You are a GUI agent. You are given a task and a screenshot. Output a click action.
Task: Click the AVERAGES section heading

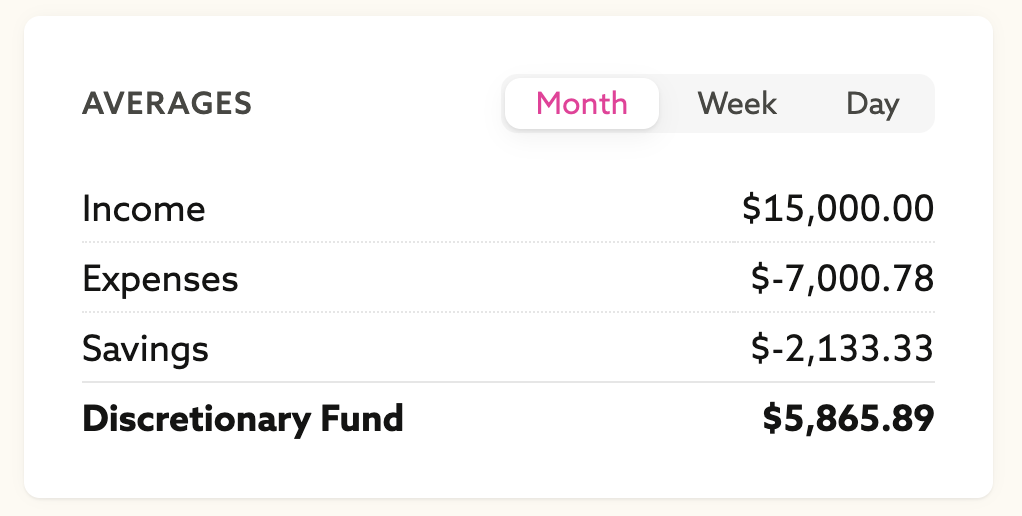pyautogui.click(x=167, y=103)
